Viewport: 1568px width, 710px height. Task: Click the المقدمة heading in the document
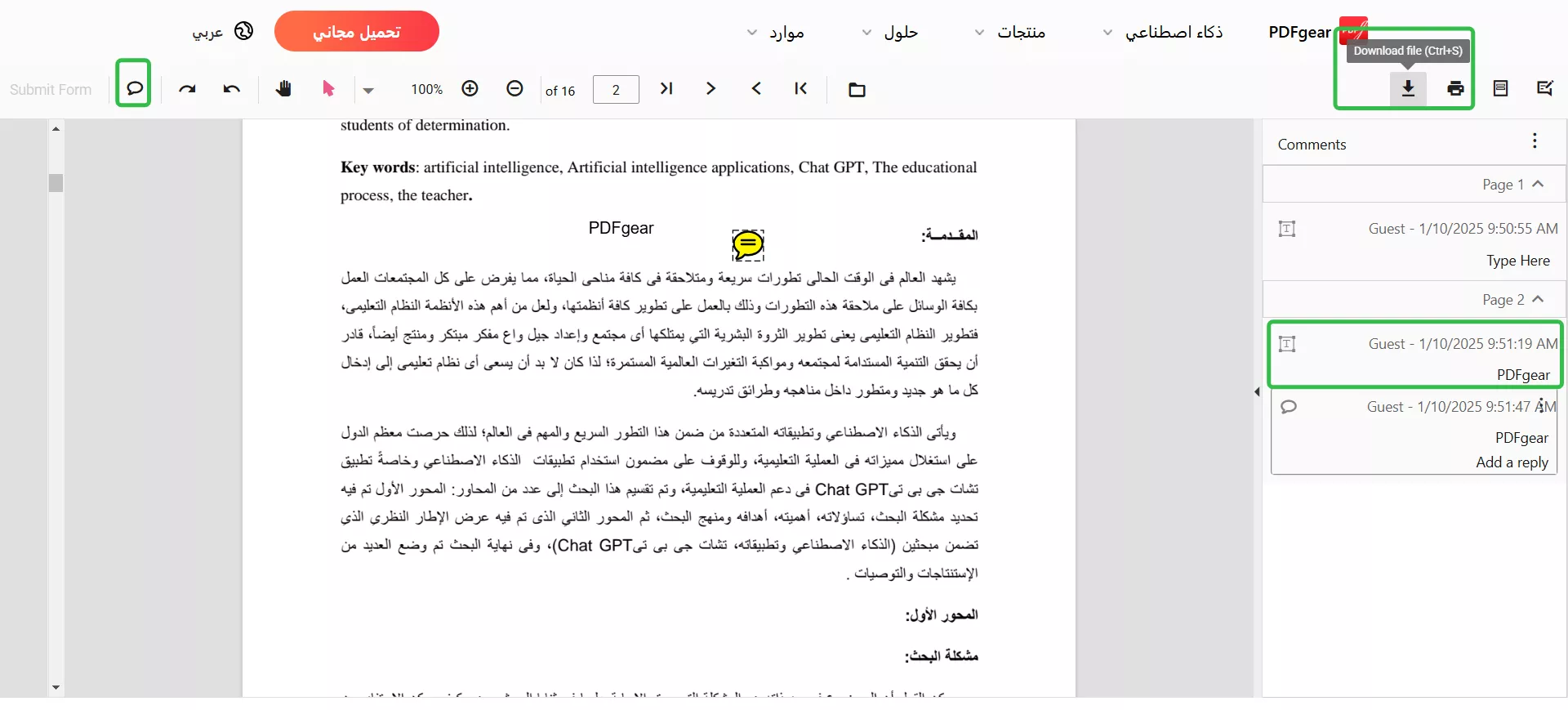pos(950,234)
